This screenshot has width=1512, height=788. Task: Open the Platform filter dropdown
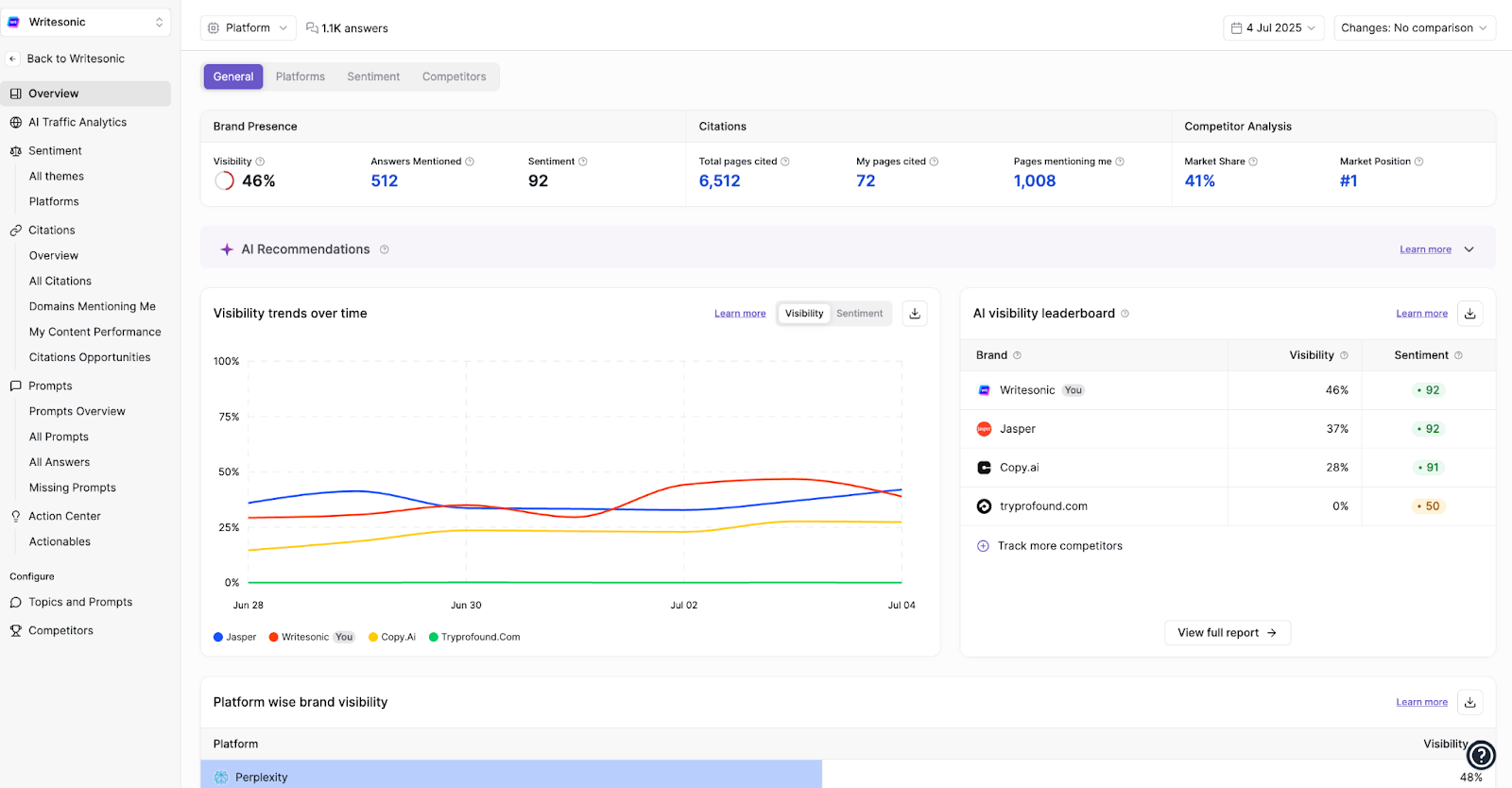pyautogui.click(x=248, y=28)
